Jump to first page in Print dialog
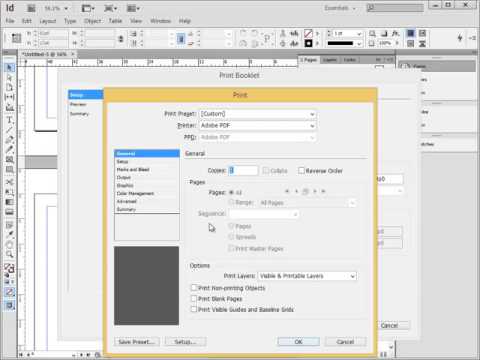Image resolution: width=480 pixels, height=360 pixels. 287,191
